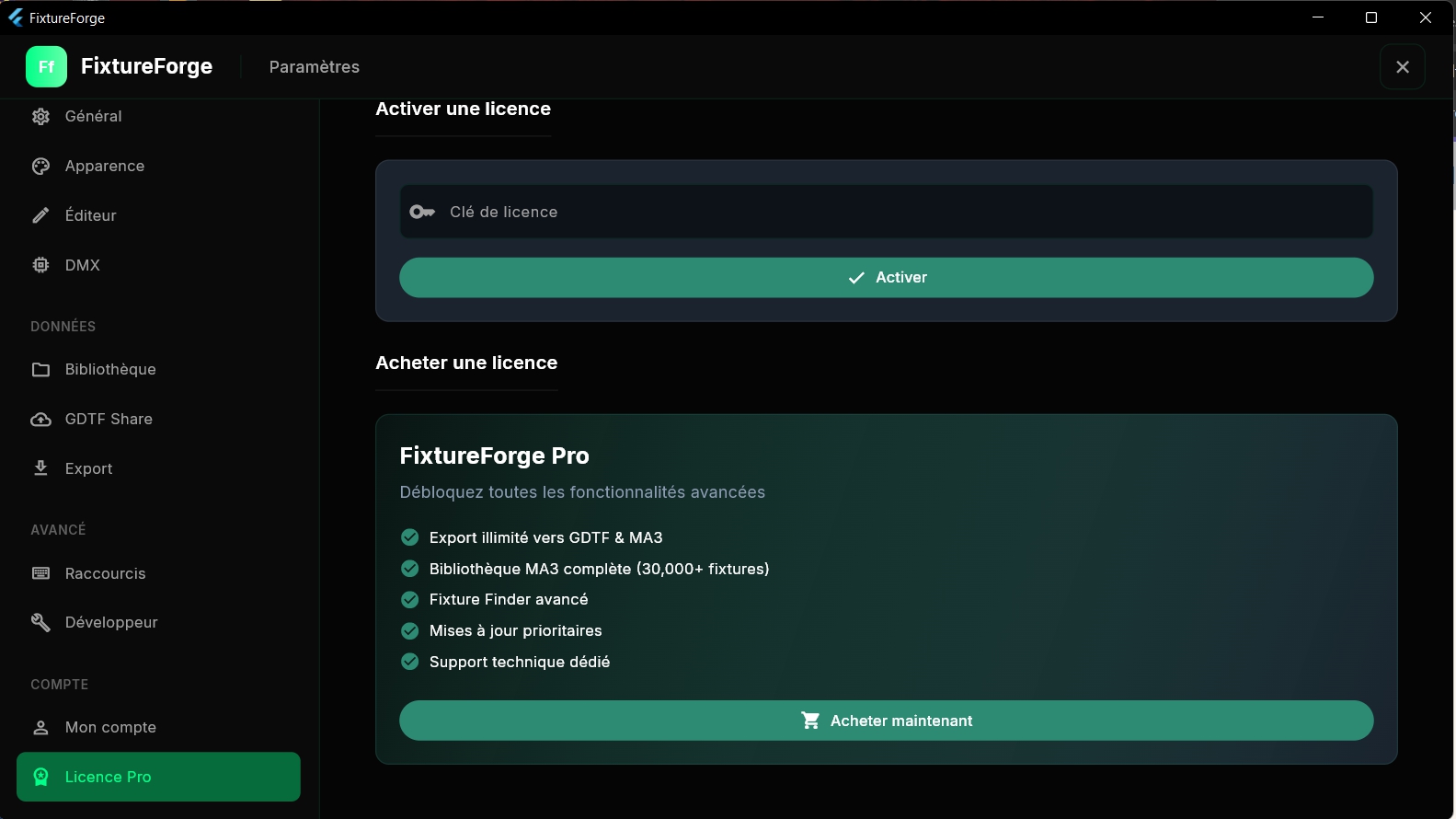
Task: Click the Flutter icon in title bar
Action: pyautogui.click(x=15, y=17)
